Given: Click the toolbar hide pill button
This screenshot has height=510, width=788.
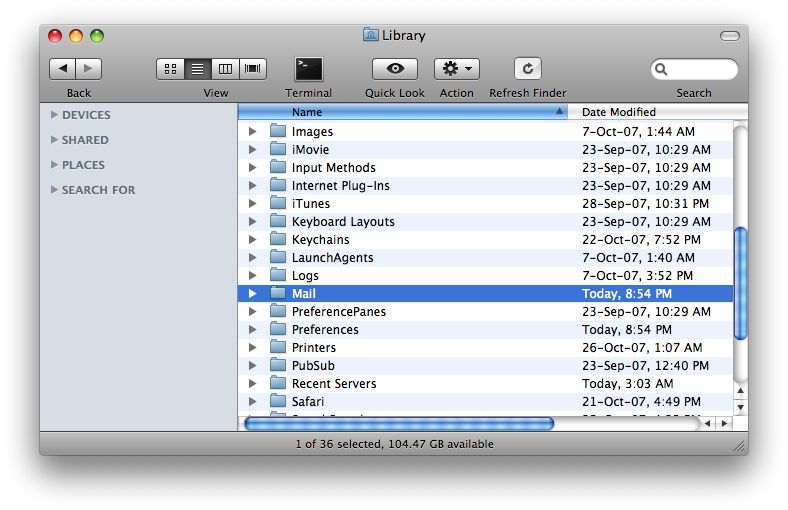Looking at the screenshot, I should pyautogui.click(x=729, y=36).
